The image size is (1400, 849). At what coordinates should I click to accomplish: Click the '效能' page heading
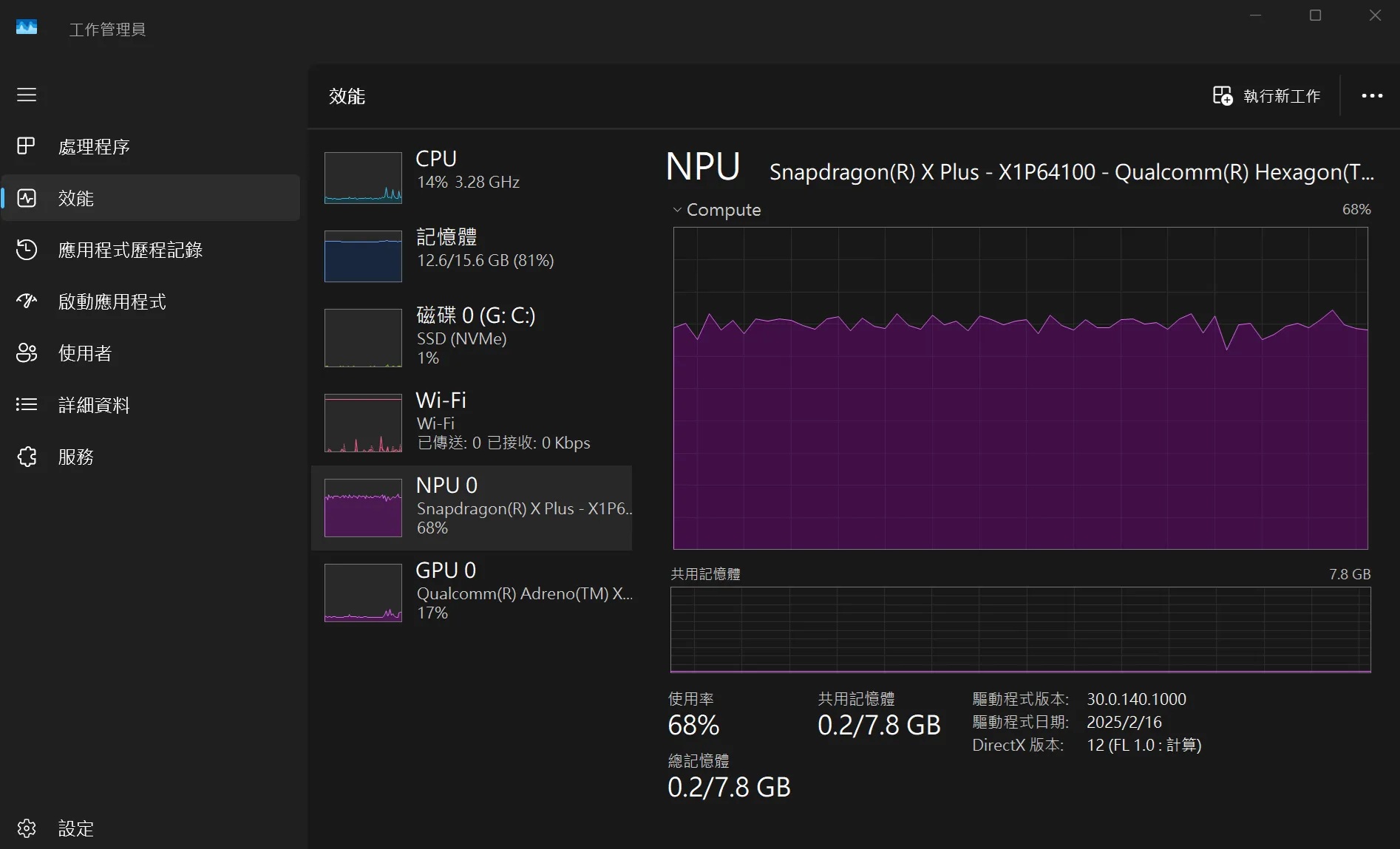(x=347, y=96)
